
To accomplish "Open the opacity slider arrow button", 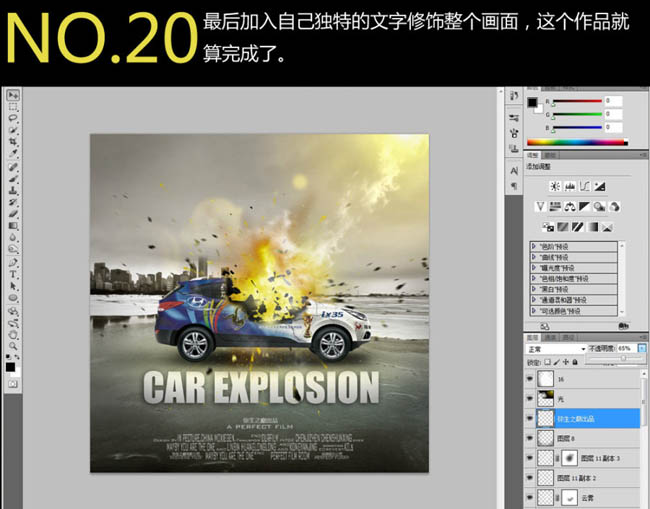I will coord(642,349).
